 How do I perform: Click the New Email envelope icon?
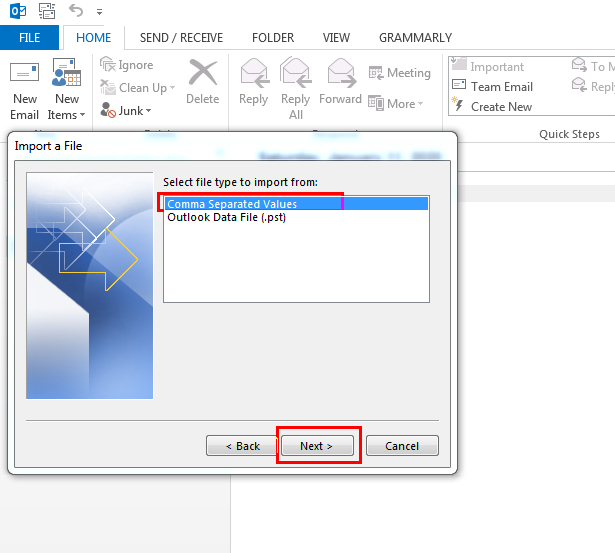[x=25, y=72]
